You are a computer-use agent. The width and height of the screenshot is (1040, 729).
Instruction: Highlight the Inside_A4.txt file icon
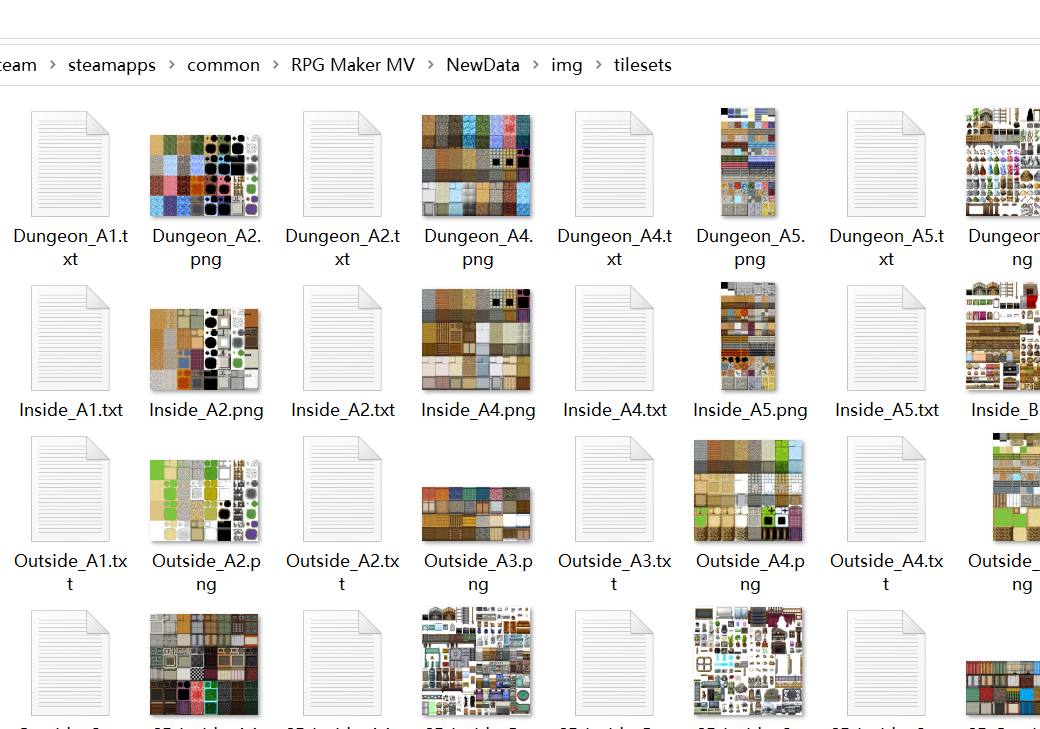point(614,338)
